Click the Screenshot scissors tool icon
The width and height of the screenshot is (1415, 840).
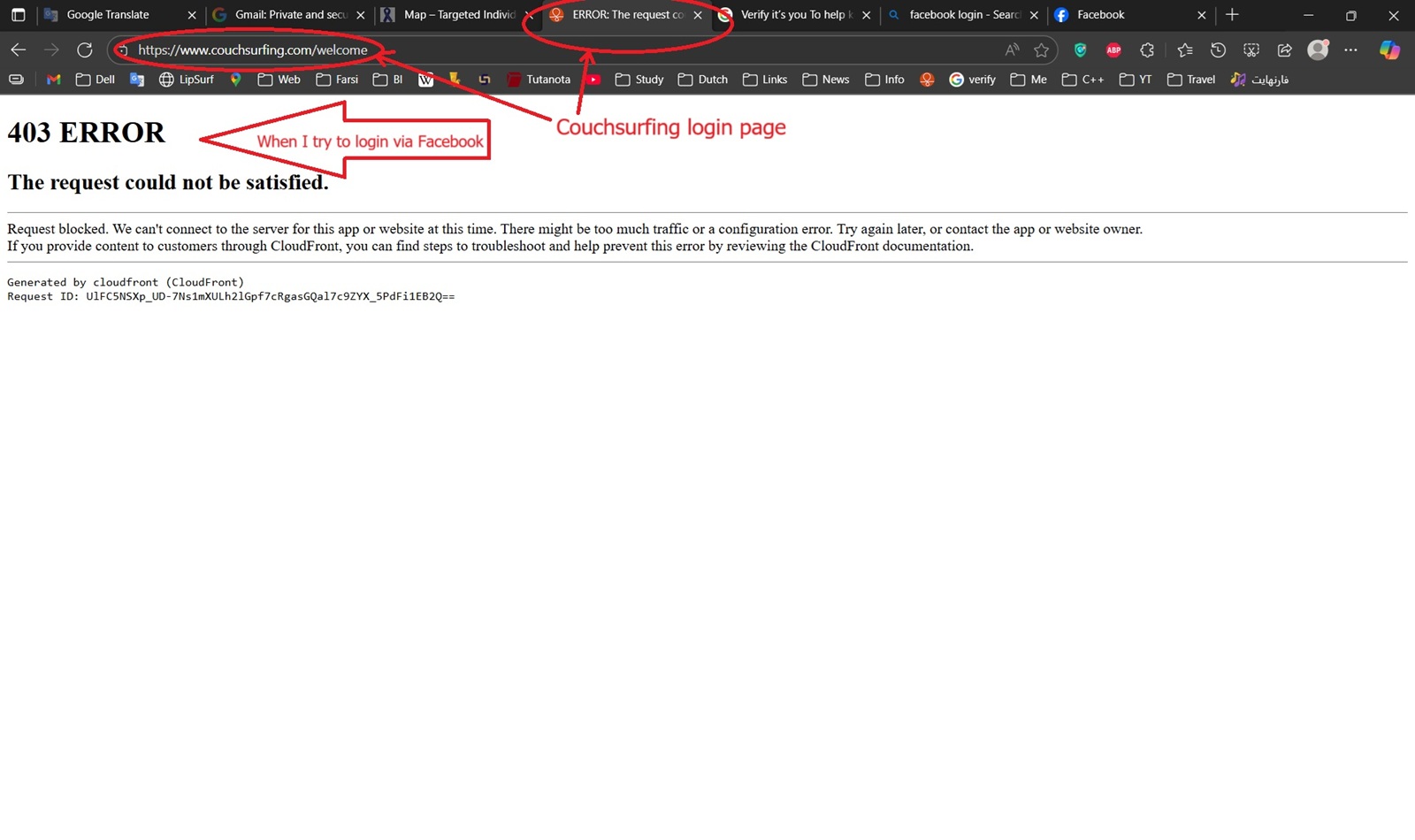(x=1251, y=50)
